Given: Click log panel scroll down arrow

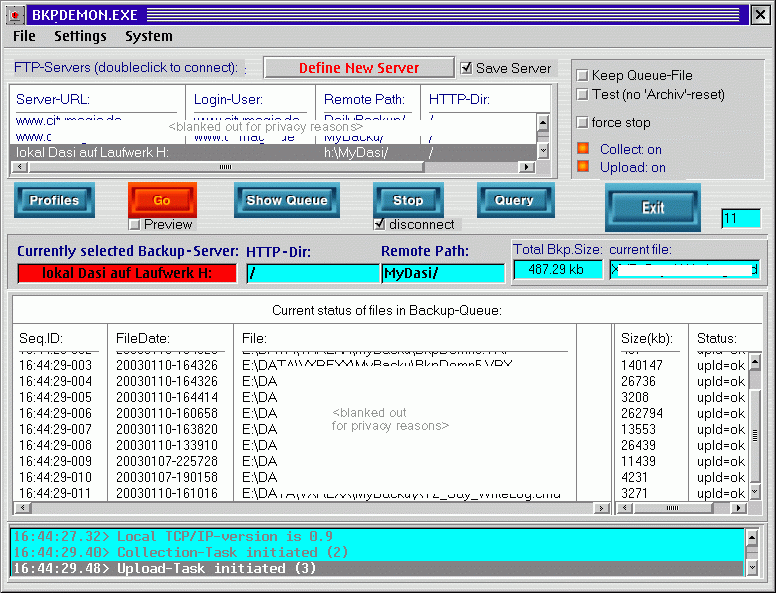Looking at the screenshot, I should pos(752,568).
